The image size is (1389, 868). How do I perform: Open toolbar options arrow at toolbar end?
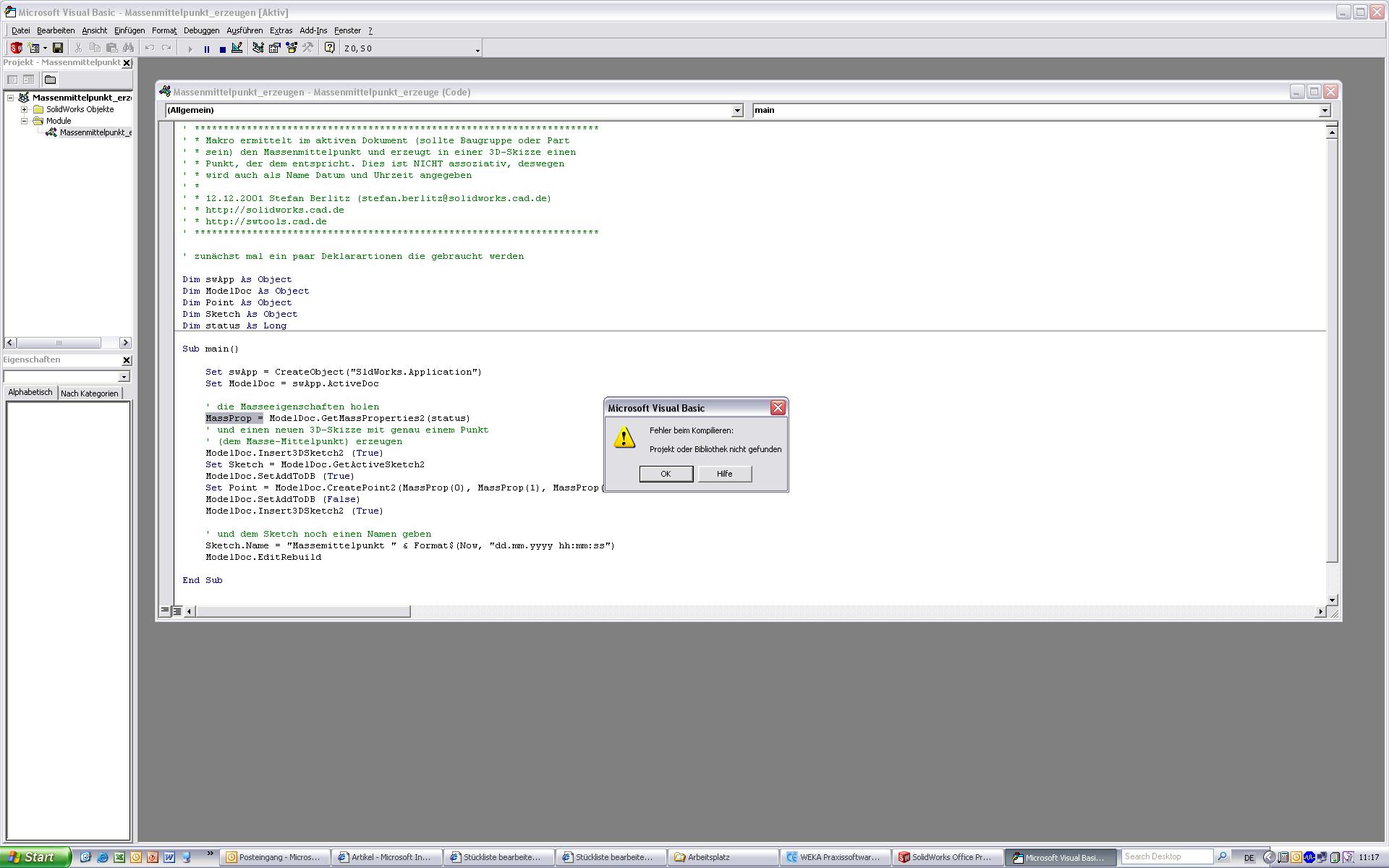[477, 50]
